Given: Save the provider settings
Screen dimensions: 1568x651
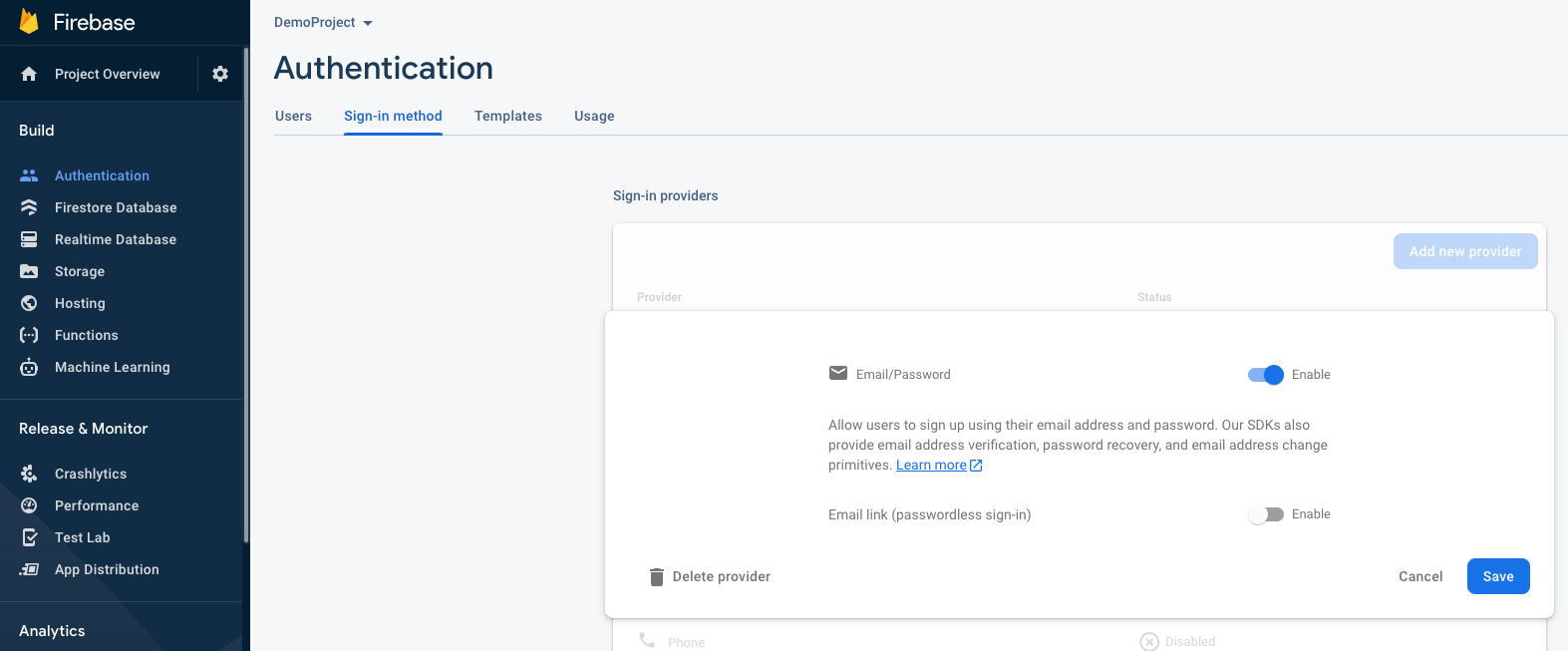Looking at the screenshot, I should (x=1497, y=576).
